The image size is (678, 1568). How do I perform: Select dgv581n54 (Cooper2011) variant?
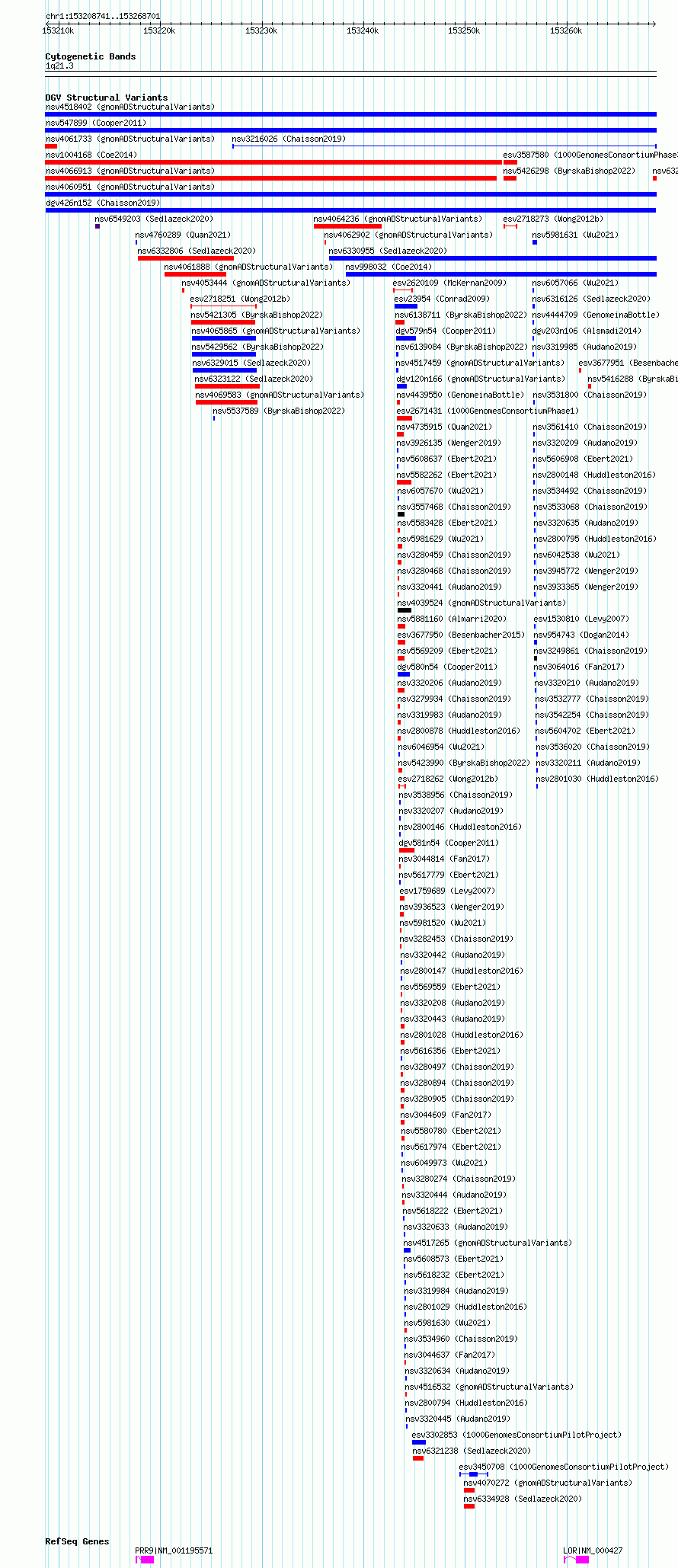(x=449, y=843)
